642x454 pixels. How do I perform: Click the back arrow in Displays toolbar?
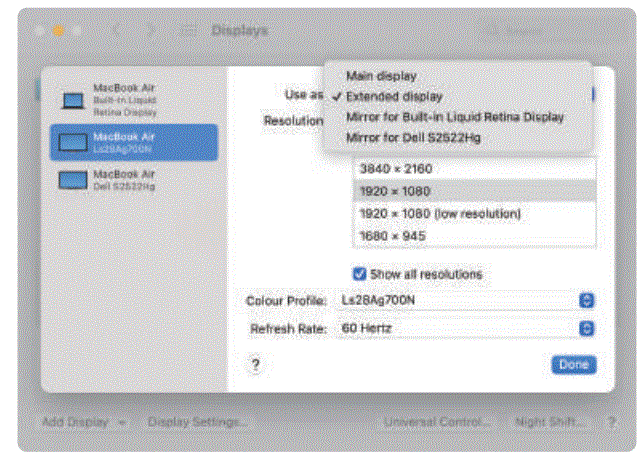coord(116,30)
